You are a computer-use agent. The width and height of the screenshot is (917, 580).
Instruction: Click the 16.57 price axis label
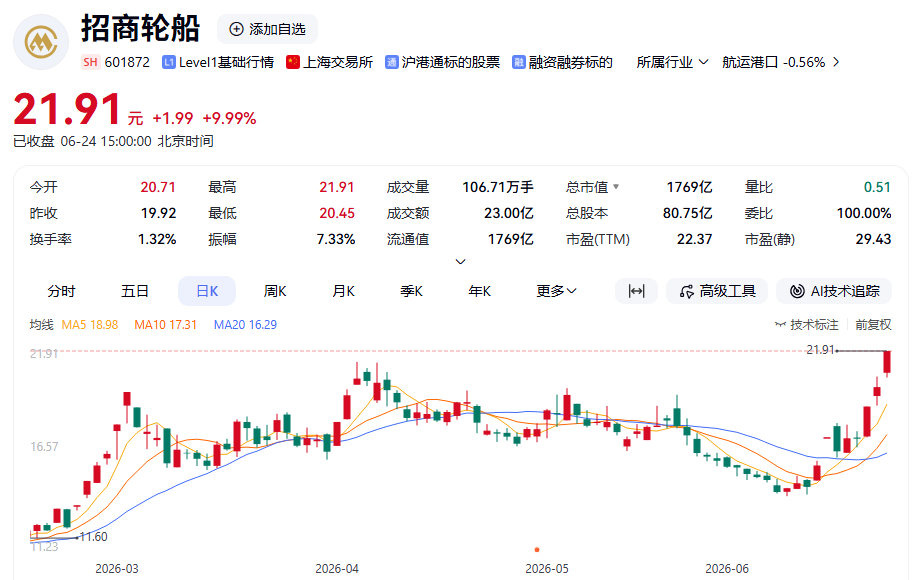tap(44, 447)
